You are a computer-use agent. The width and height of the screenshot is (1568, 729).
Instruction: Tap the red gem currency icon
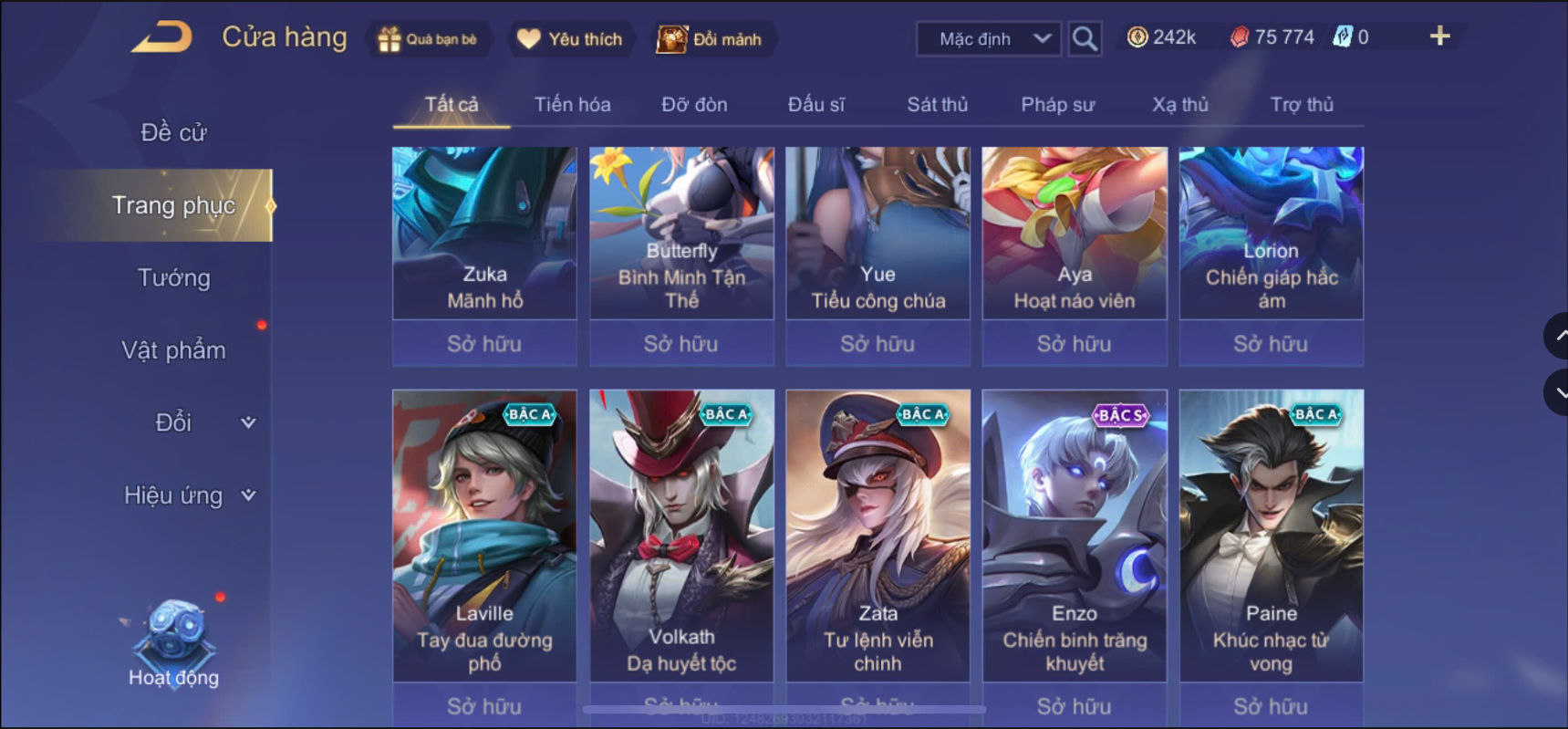[x=1239, y=37]
